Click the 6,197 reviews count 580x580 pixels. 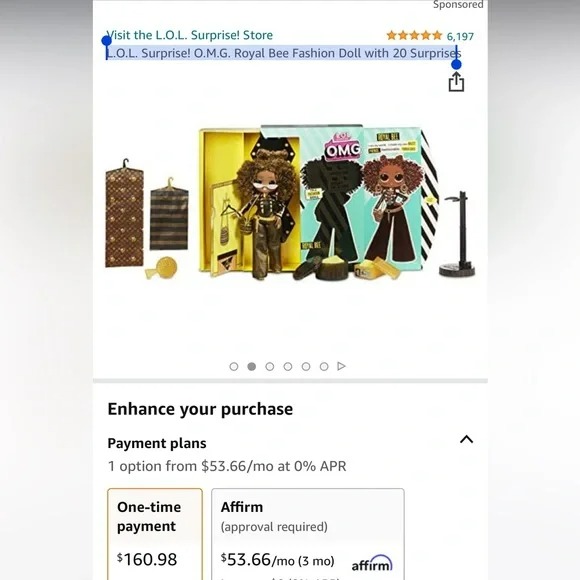point(460,36)
